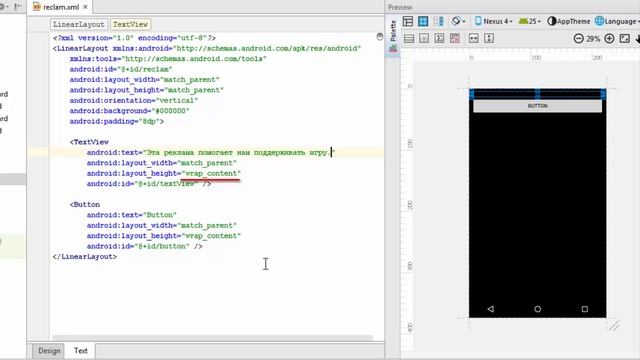
Task: Select the TextView strip in device preview
Action: pos(538,94)
